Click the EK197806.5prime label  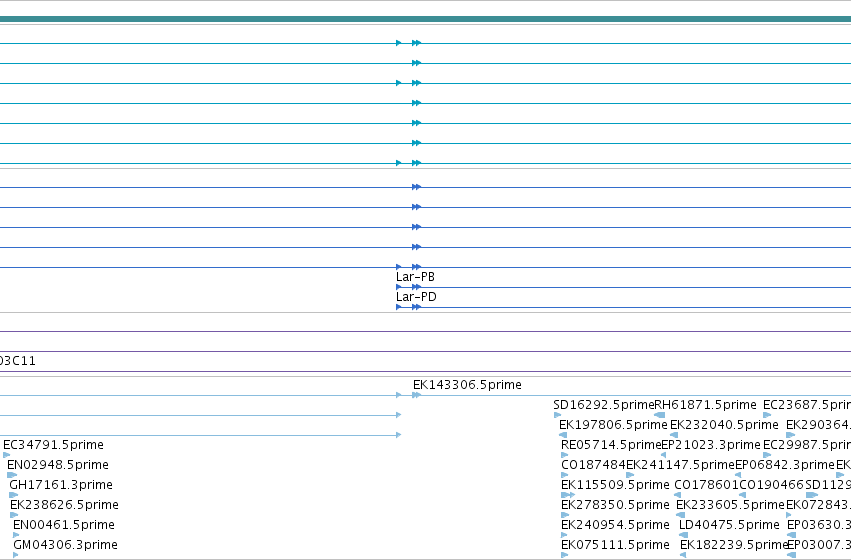pyautogui.click(x=613, y=425)
